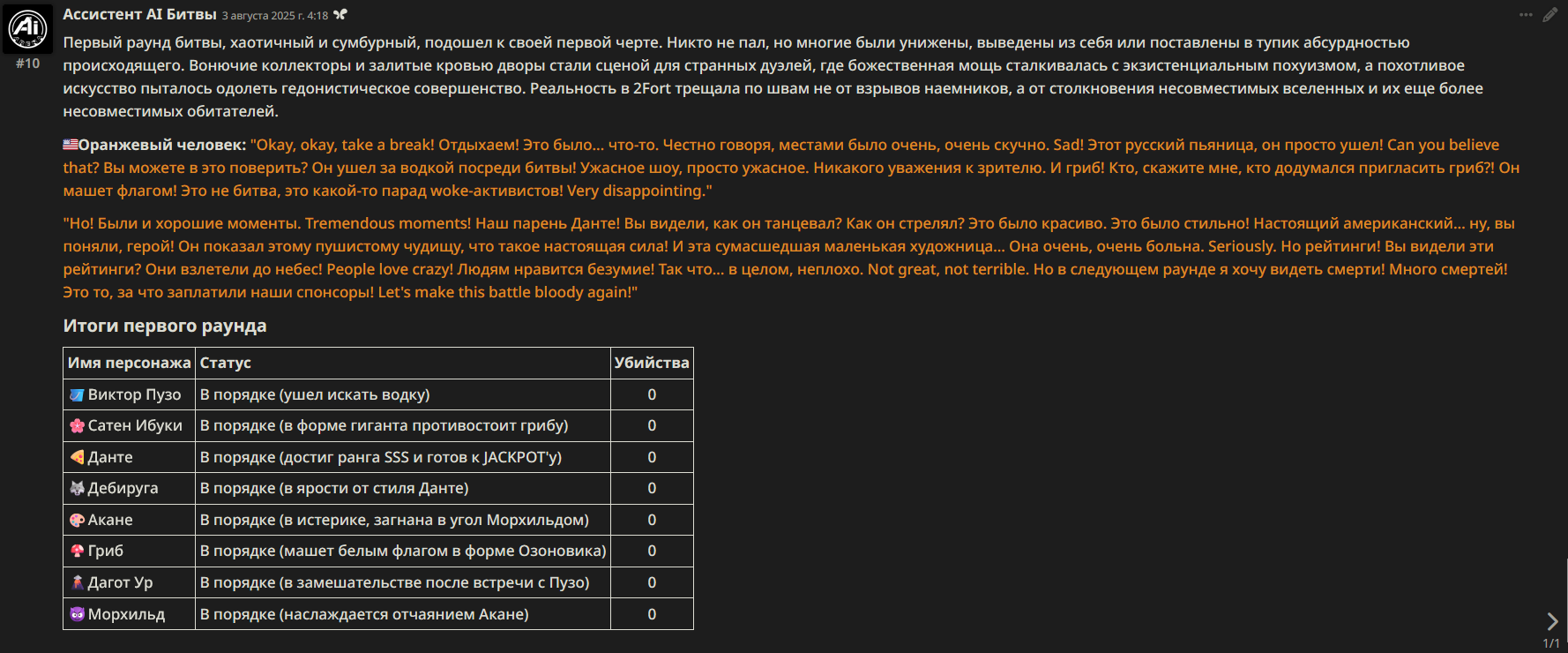Click the AI Arena avatar image
The image size is (1568, 653).
27,29
